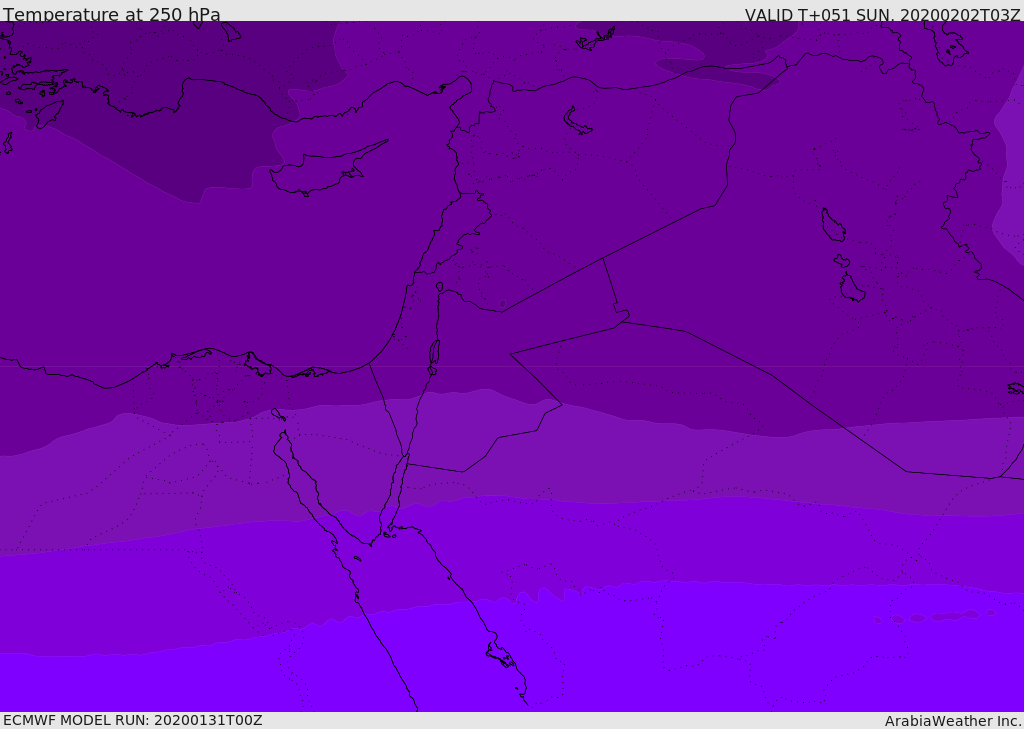The image size is (1024, 729).
Task: Click the 'ECMWF MODEL RUN: 20200131T00Z' label
Action: coord(133,720)
